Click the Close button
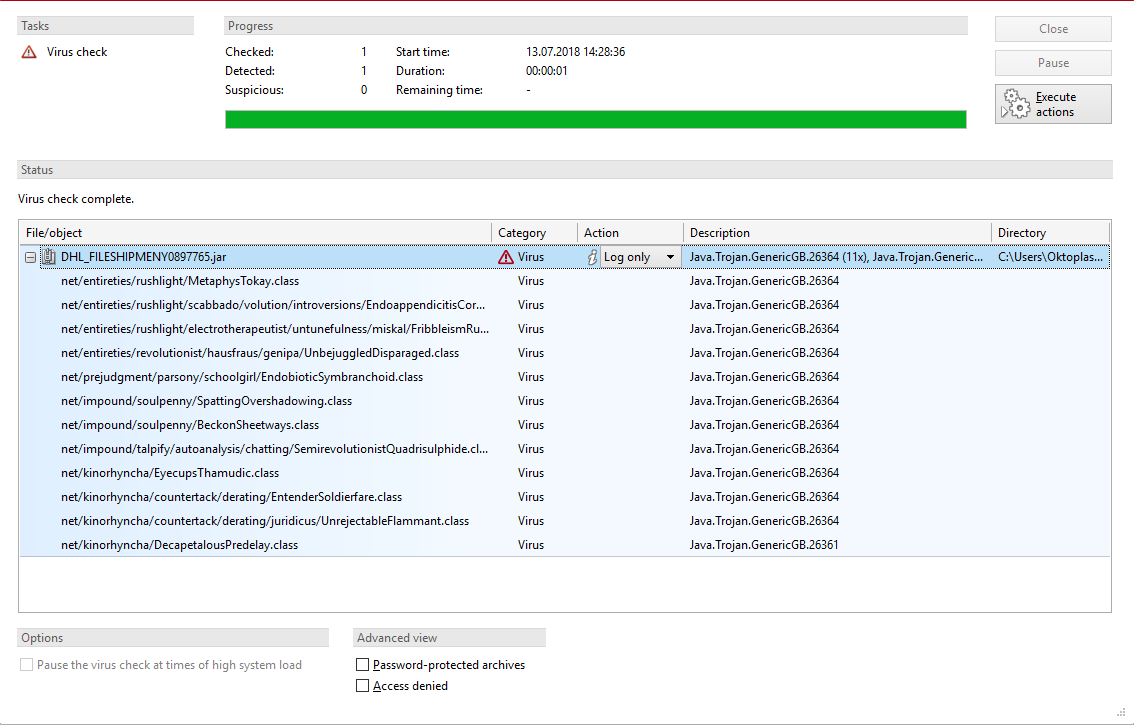Screen dimensions: 1134x725 click(1053, 29)
